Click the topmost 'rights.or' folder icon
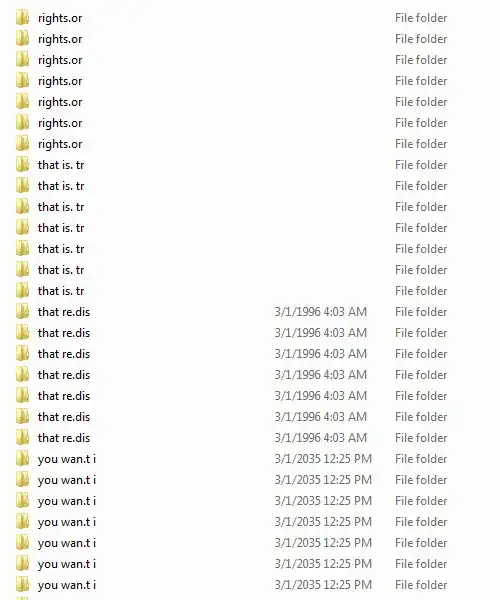500x600 pixels. pos(23,18)
